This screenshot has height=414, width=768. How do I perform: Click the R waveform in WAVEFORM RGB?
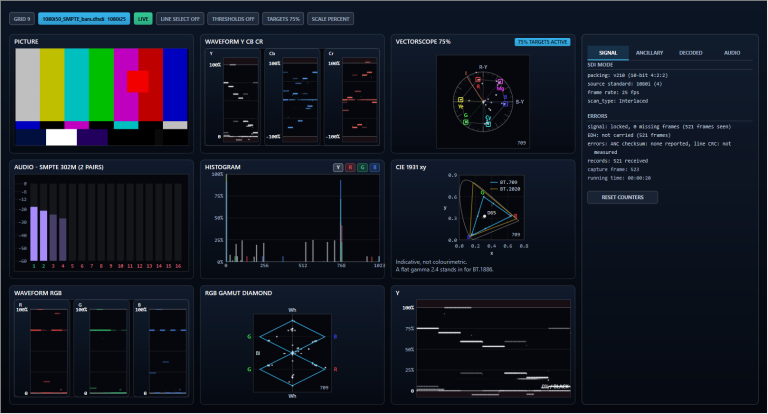tap(48, 352)
